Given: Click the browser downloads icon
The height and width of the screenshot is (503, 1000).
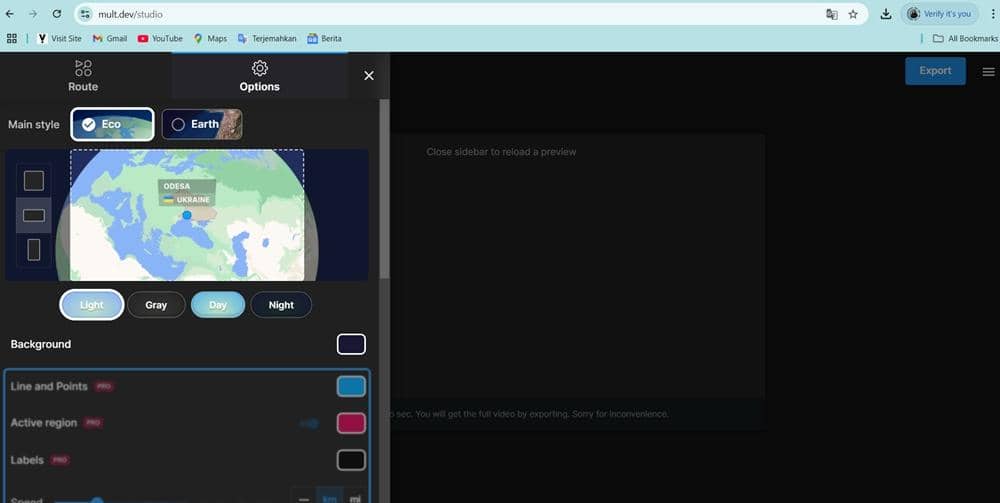Looking at the screenshot, I should (x=885, y=14).
